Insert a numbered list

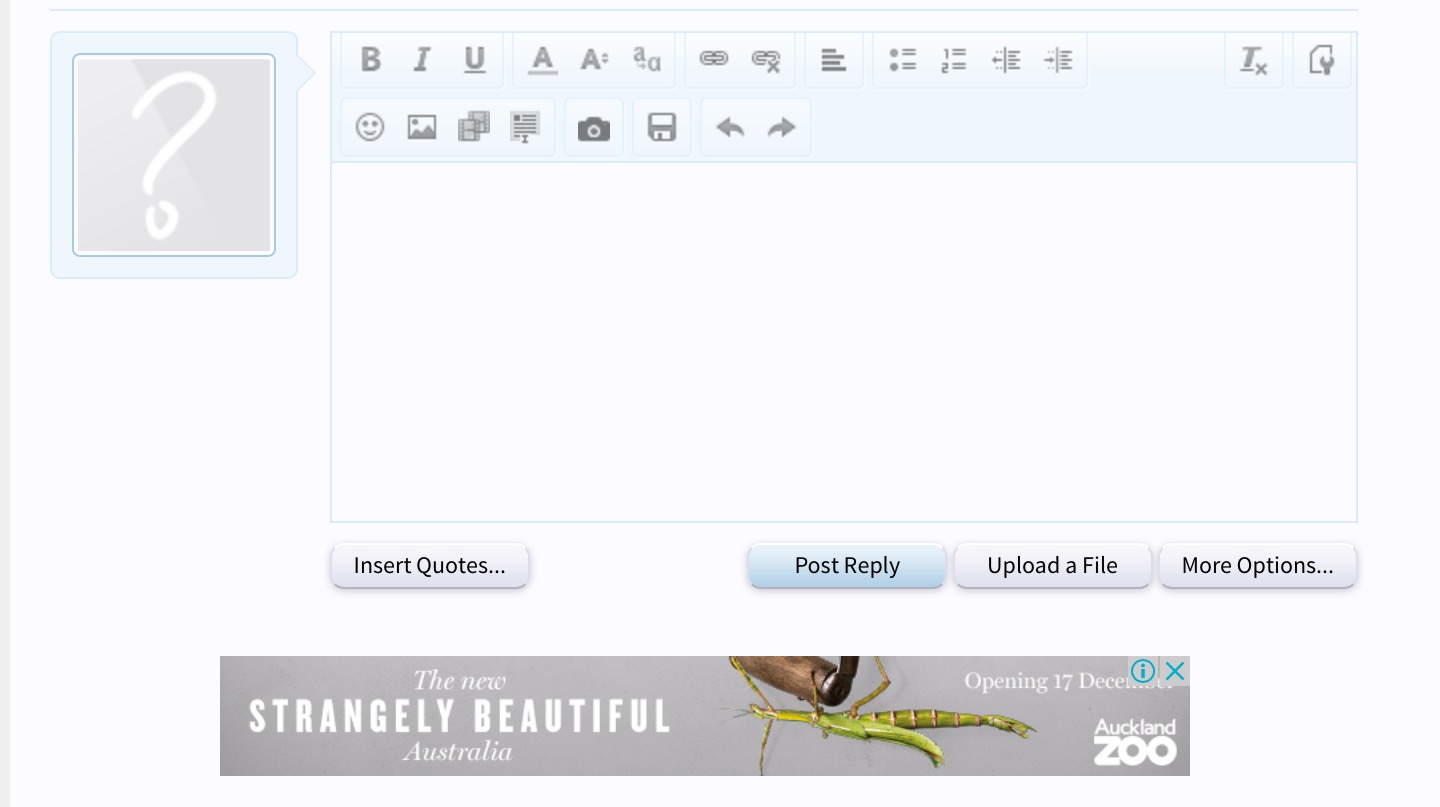click(x=954, y=60)
